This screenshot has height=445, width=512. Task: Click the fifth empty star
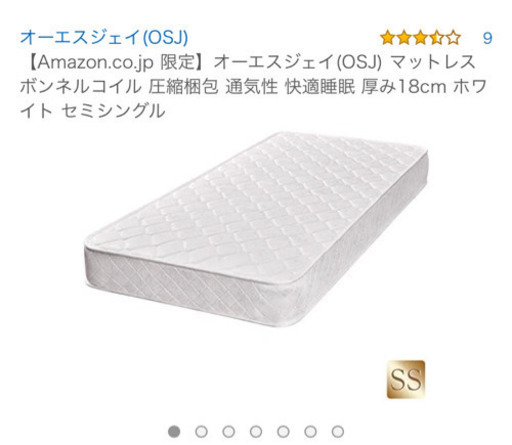point(453,38)
